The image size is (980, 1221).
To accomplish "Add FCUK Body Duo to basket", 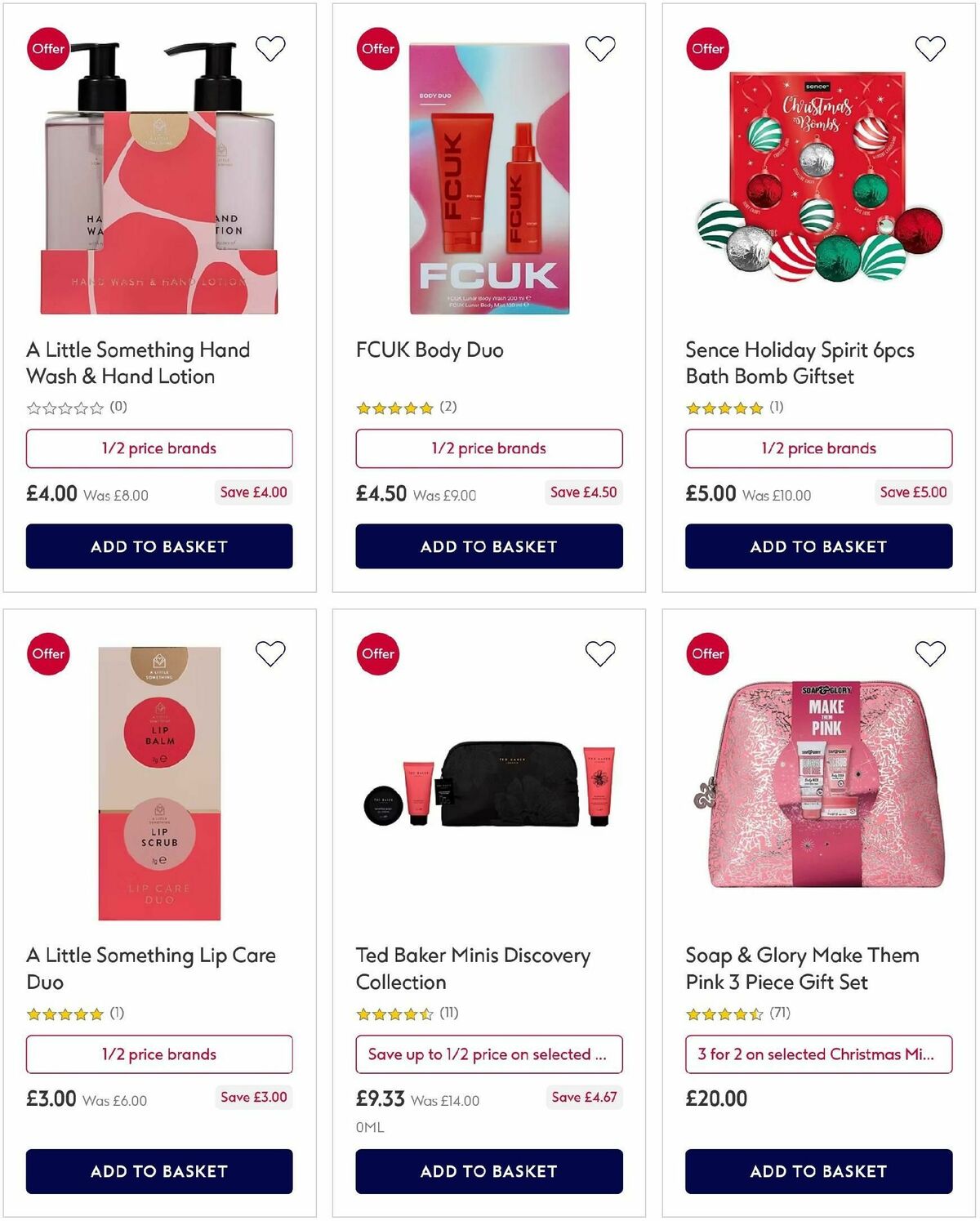I will coord(488,546).
